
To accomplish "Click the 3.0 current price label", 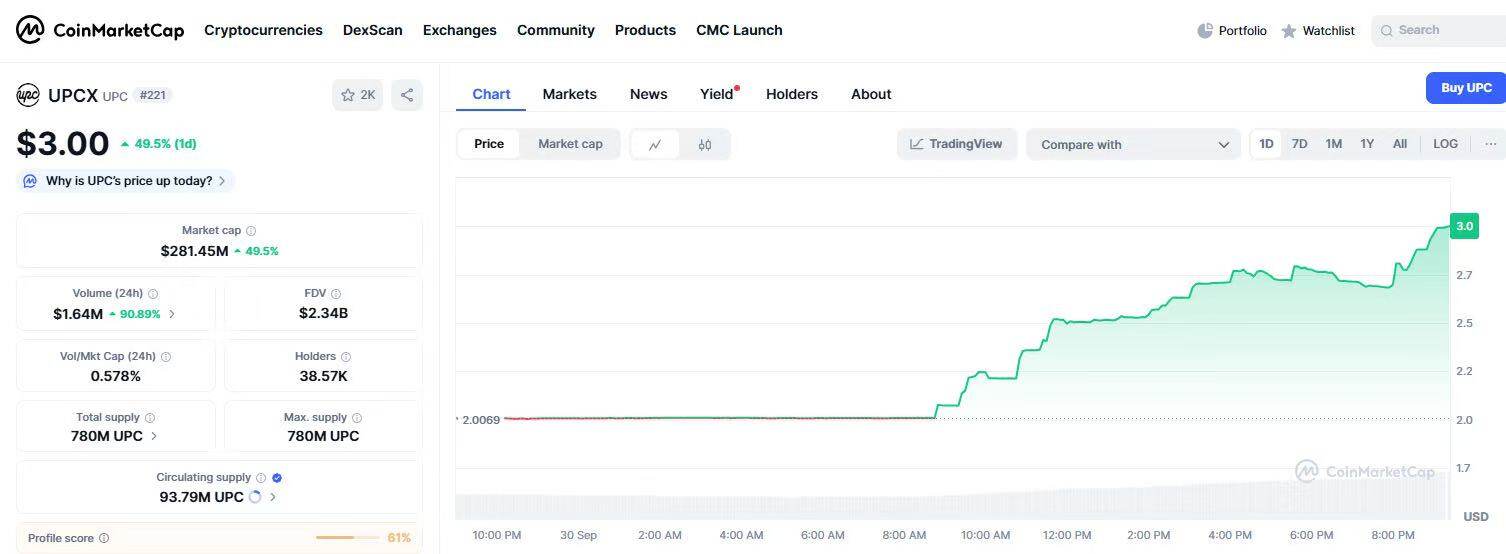I will [x=1464, y=226].
